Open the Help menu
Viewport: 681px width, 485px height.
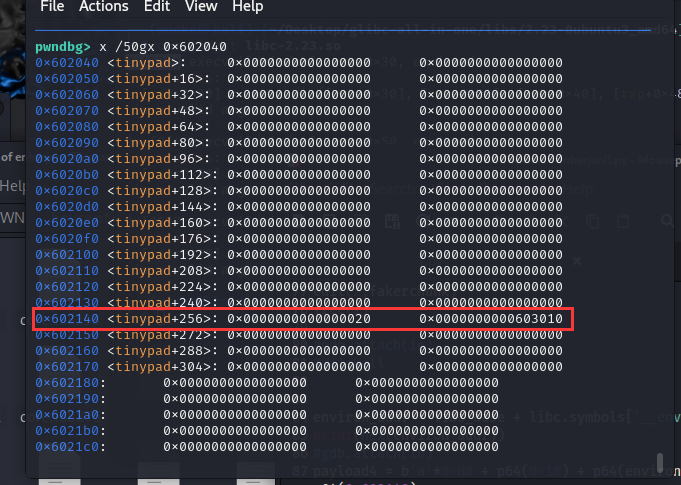pyautogui.click(x=247, y=7)
